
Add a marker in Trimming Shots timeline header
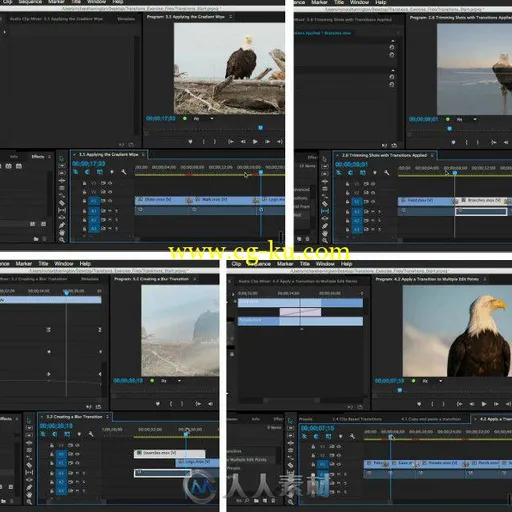[x=375, y=173]
